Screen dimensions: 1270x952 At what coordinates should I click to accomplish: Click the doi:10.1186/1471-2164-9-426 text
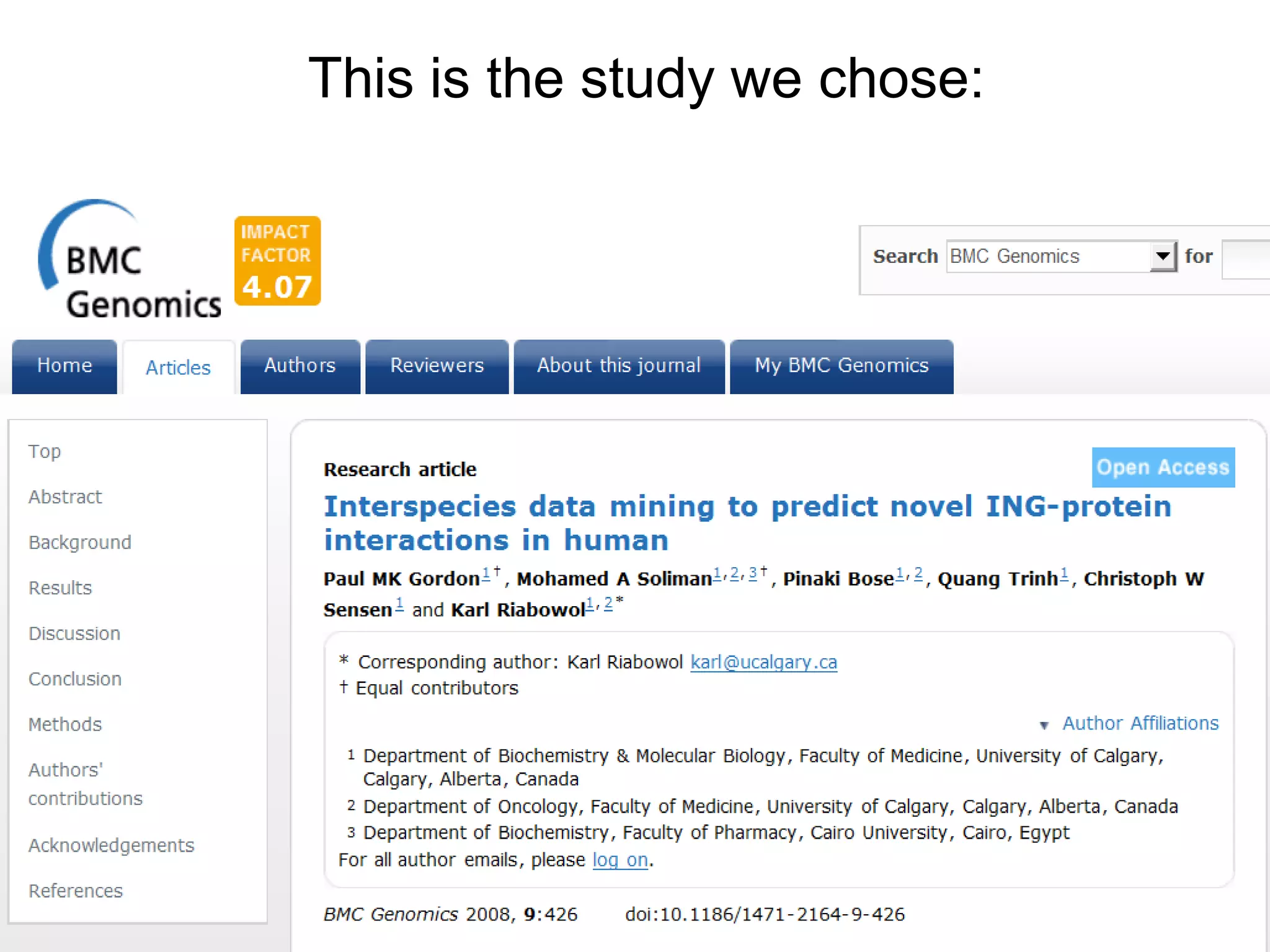coord(765,915)
